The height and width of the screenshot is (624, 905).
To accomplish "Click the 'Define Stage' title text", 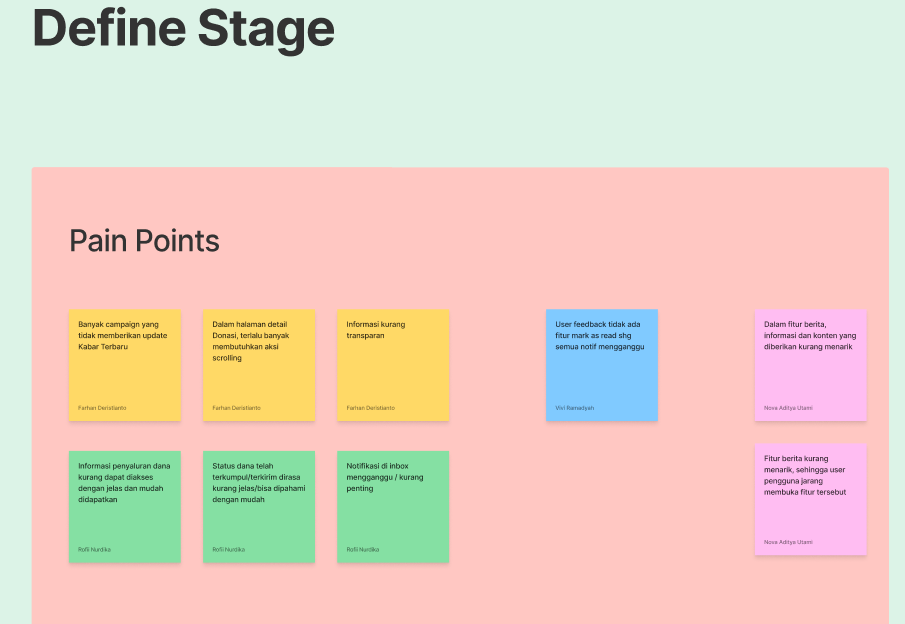I will tap(184, 29).
